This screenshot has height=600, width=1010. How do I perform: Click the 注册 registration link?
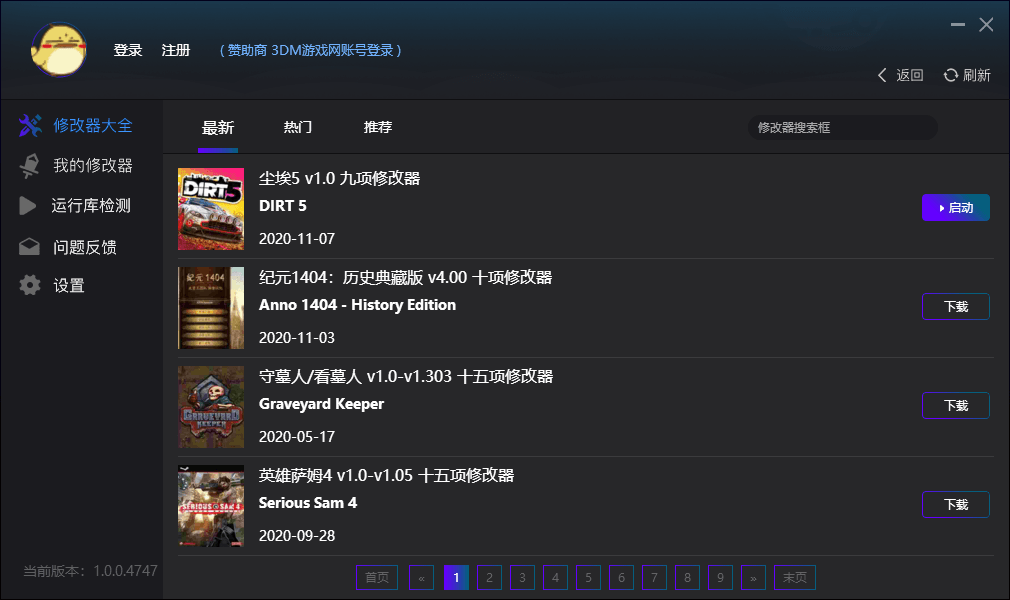(x=176, y=49)
